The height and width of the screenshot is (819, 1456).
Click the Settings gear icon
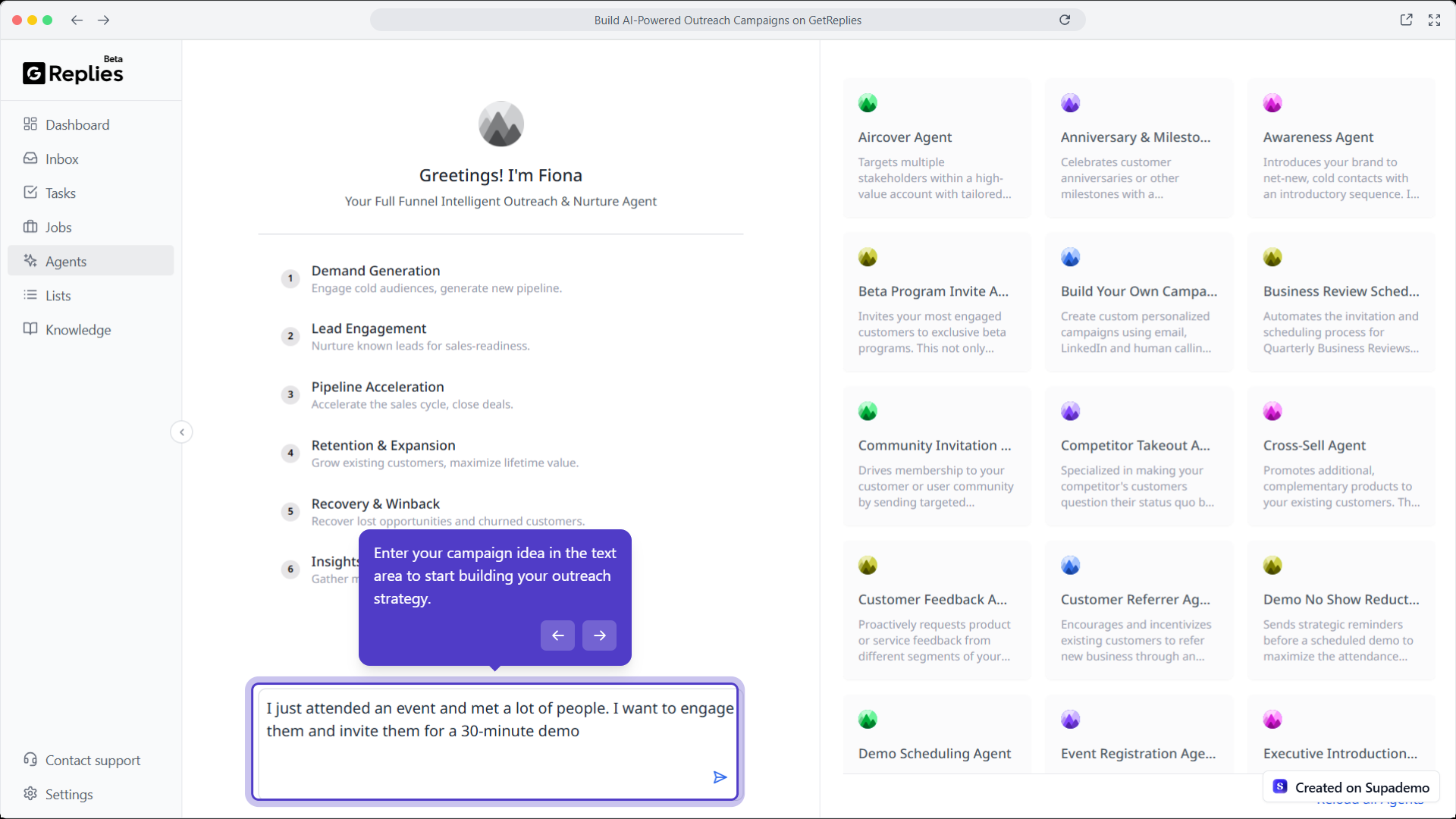click(x=30, y=793)
